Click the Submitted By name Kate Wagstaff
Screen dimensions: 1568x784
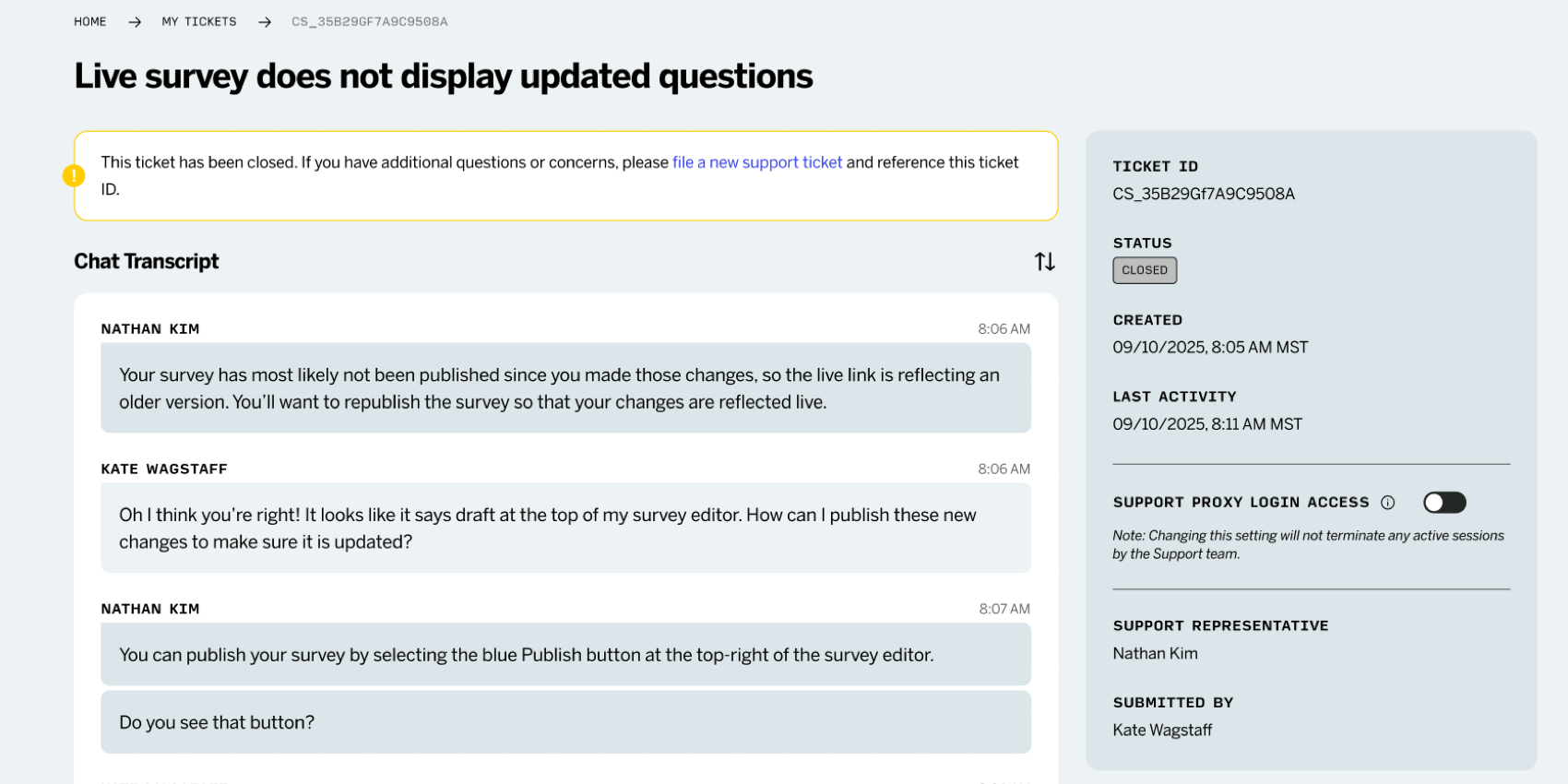coord(1162,730)
